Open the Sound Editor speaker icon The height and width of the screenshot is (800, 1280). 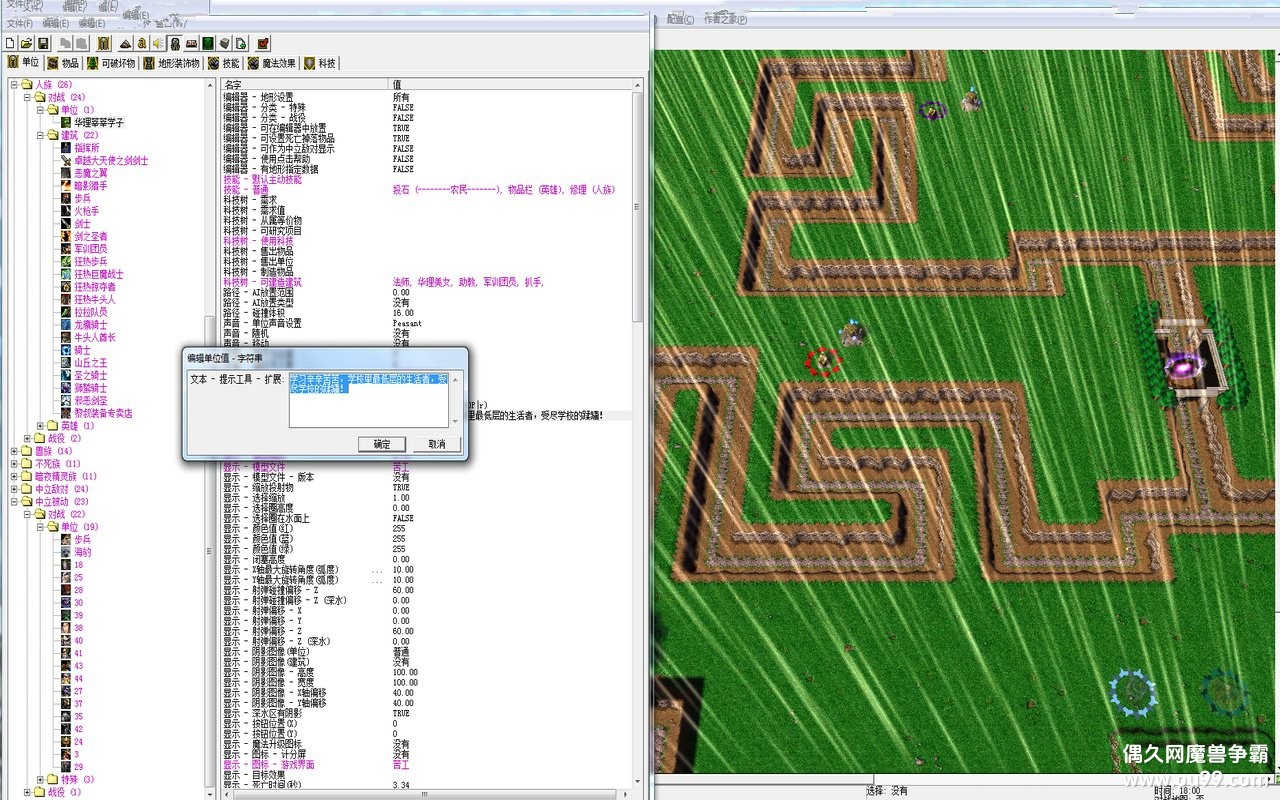(x=158, y=43)
